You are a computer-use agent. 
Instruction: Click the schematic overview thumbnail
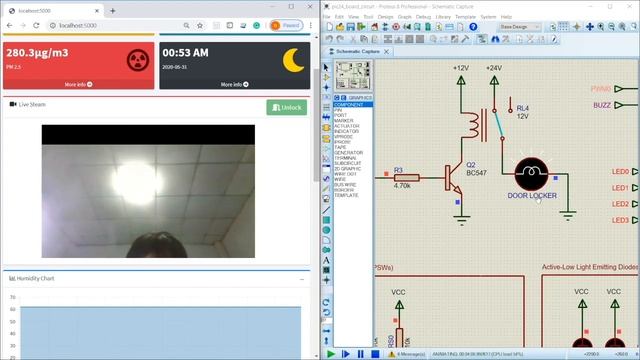(x=353, y=76)
